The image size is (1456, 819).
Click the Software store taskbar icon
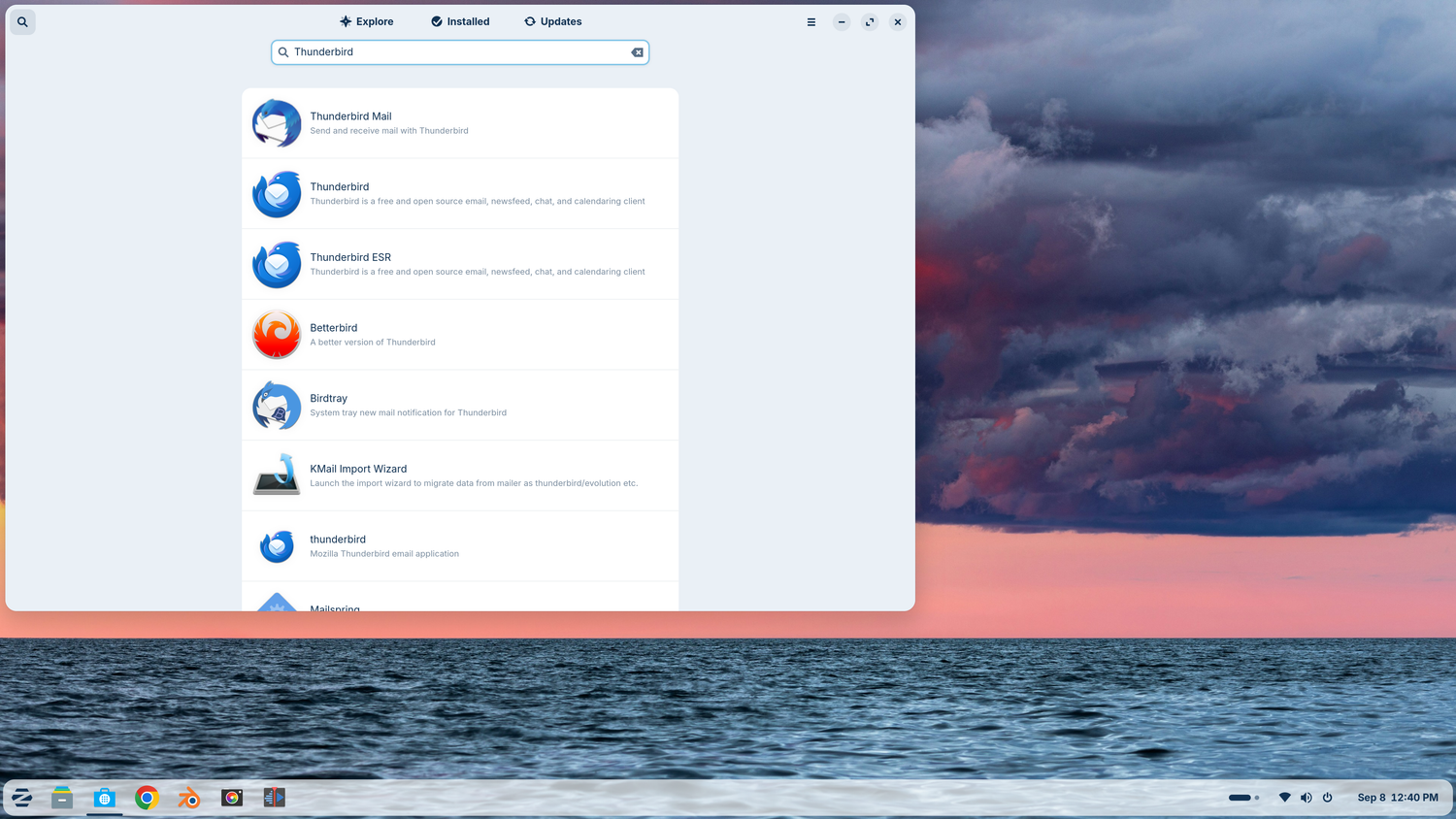point(105,798)
